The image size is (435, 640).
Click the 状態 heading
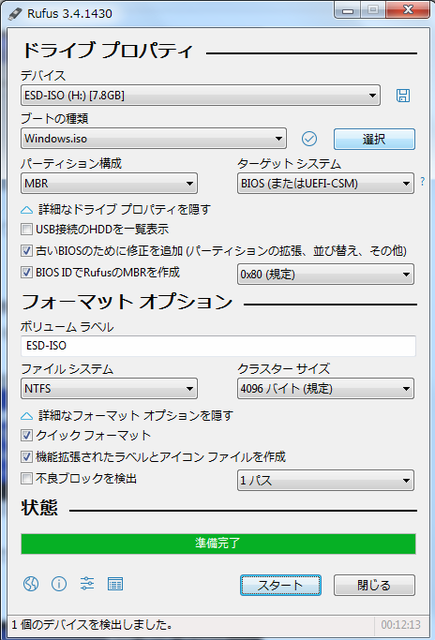(40, 508)
